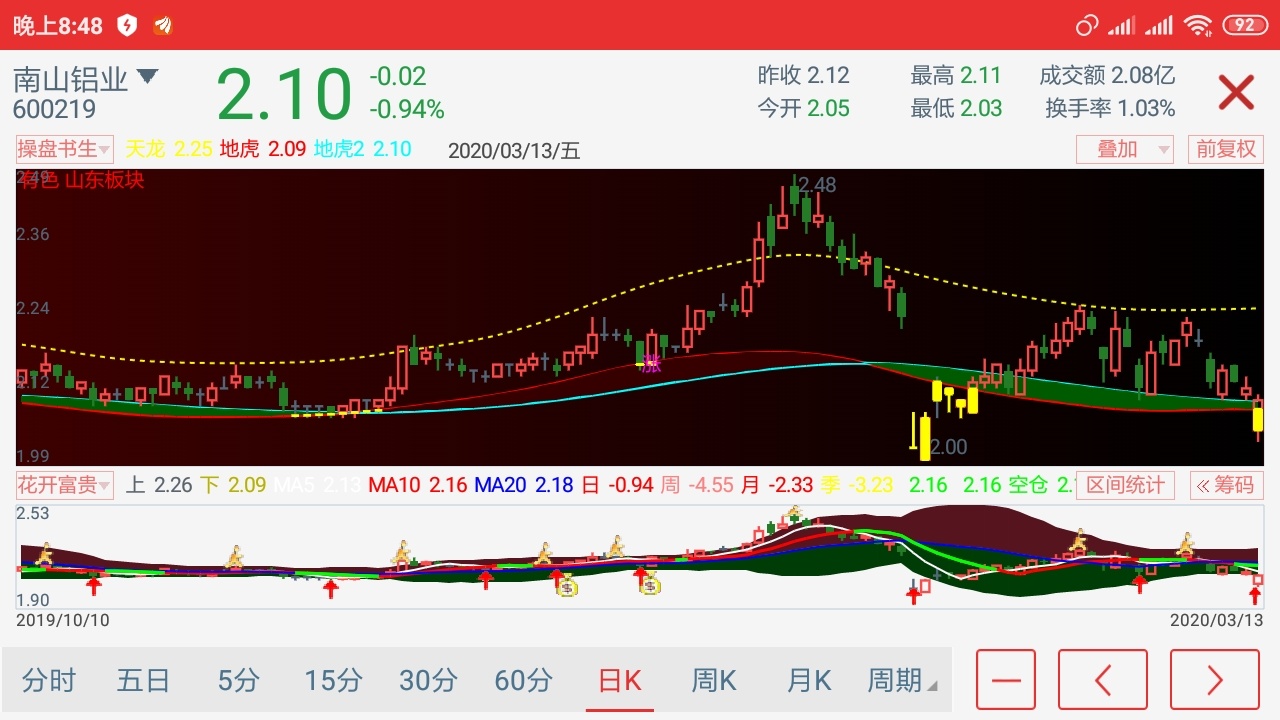The image size is (1280, 720).
Task: Tap the MA10 2.16 value
Action: pyautogui.click(x=417, y=485)
